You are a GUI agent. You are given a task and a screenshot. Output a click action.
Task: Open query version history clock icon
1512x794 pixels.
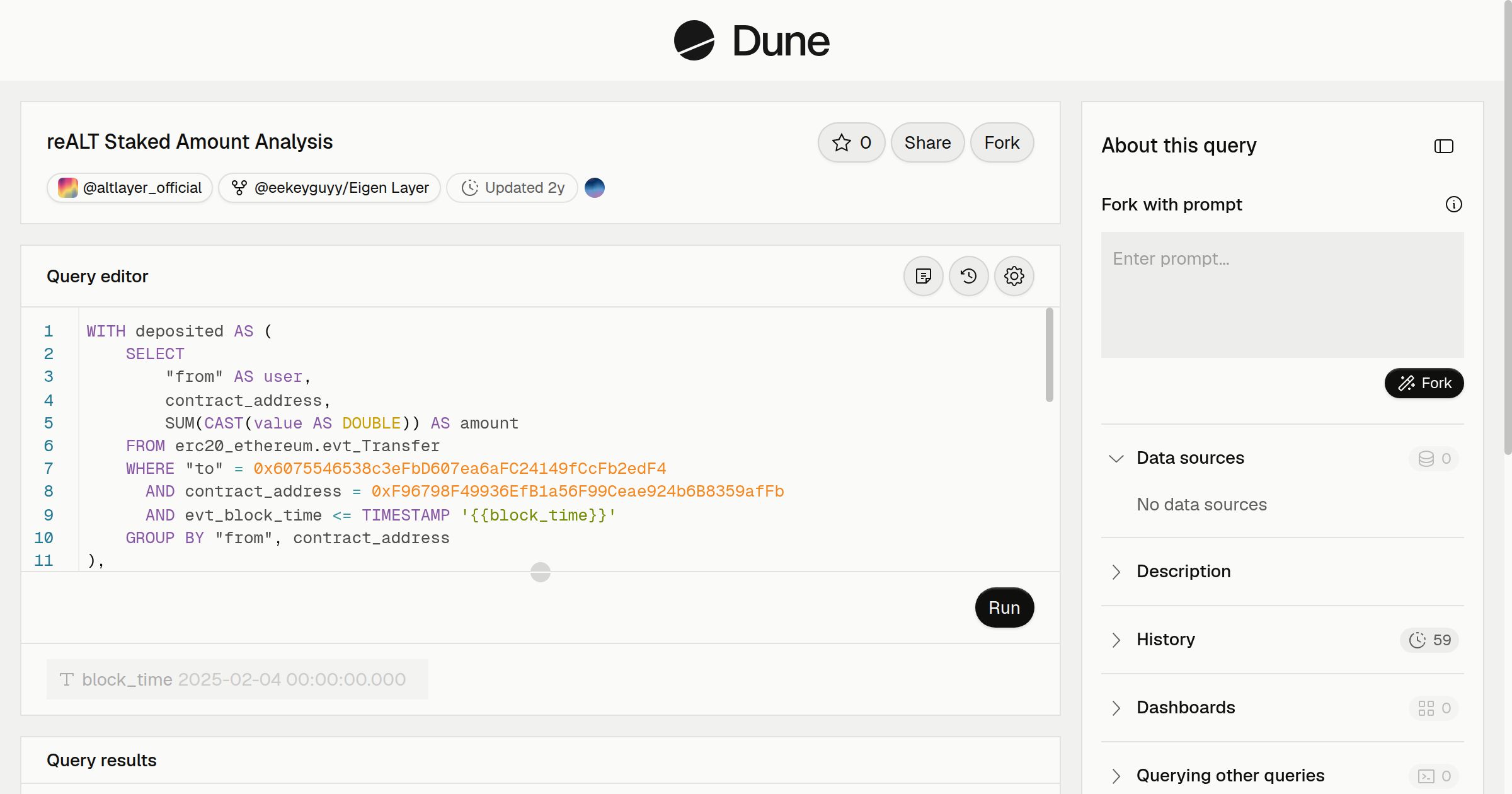tap(968, 276)
